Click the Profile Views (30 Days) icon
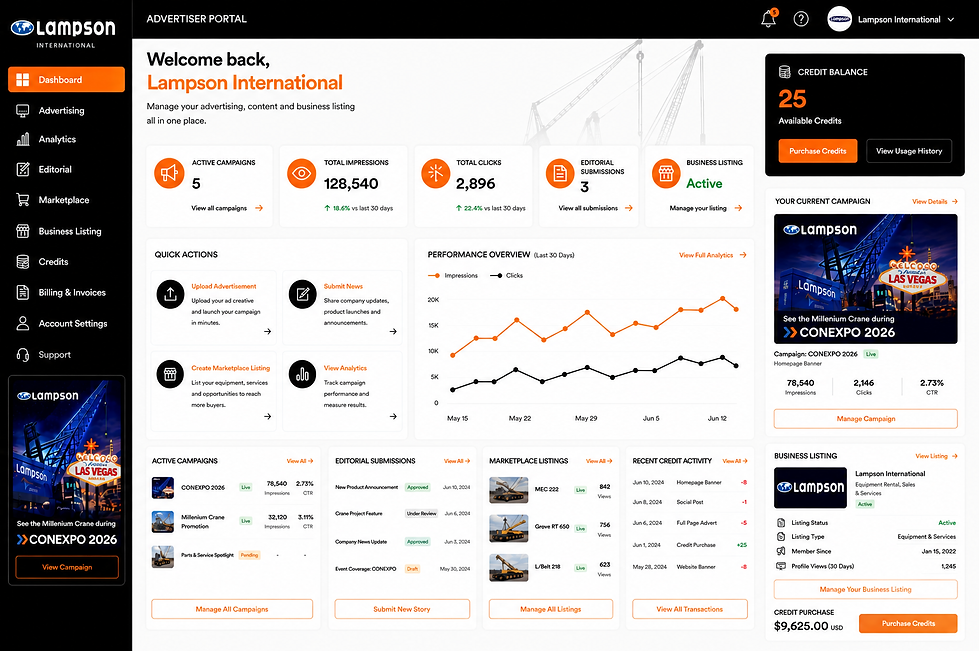 (780, 566)
